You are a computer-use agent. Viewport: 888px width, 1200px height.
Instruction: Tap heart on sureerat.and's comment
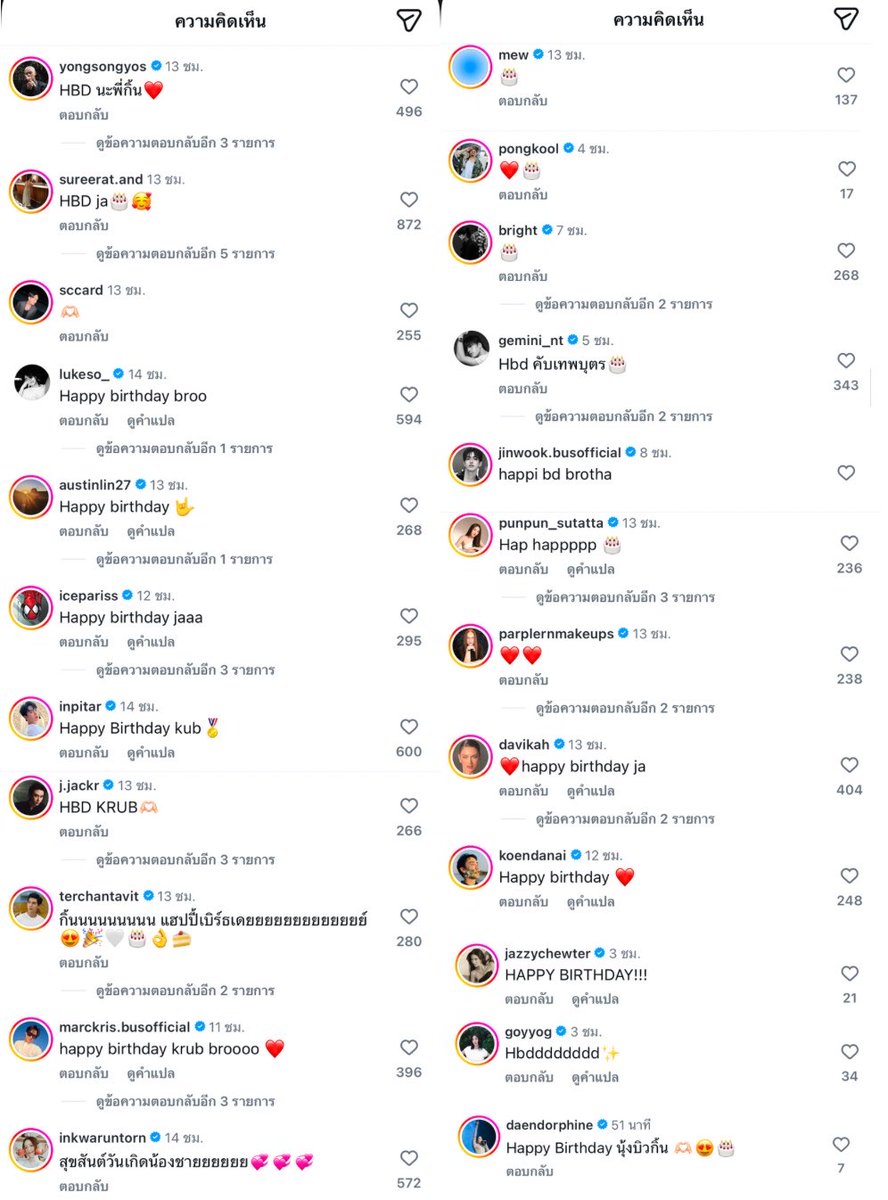(409, 200)
